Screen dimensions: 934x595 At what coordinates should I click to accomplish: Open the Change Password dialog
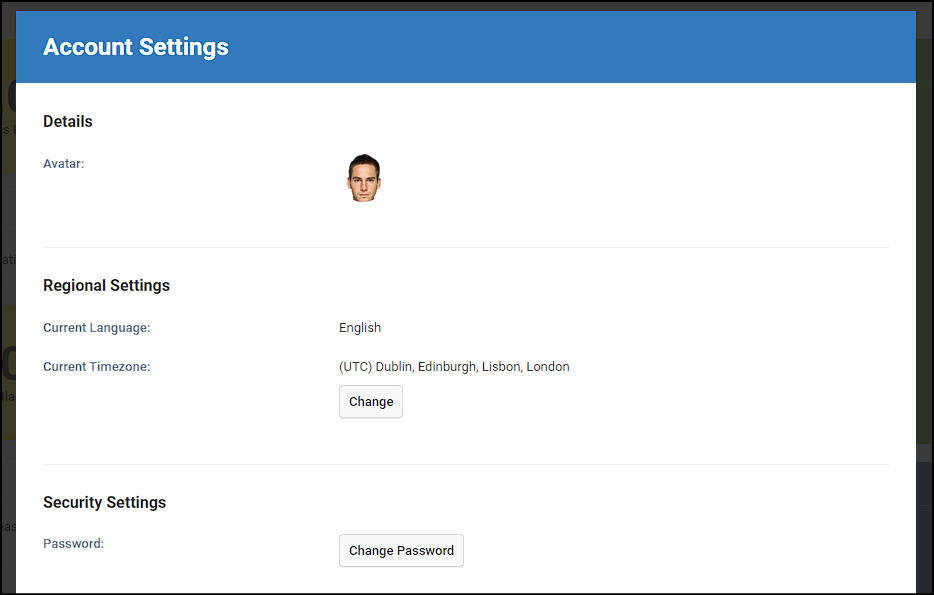(x=401, y=550)
